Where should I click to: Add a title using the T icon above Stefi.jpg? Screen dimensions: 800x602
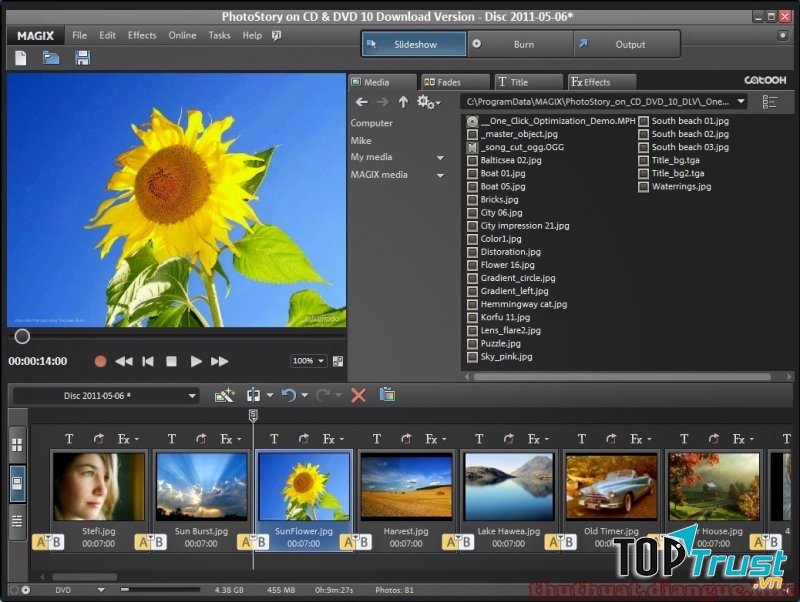[69, 438]
